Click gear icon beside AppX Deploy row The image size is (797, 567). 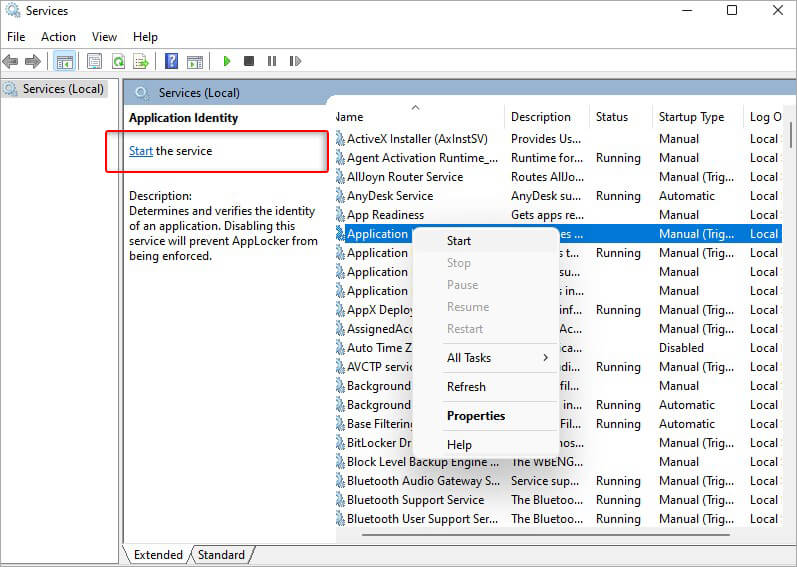pos(340,310)
